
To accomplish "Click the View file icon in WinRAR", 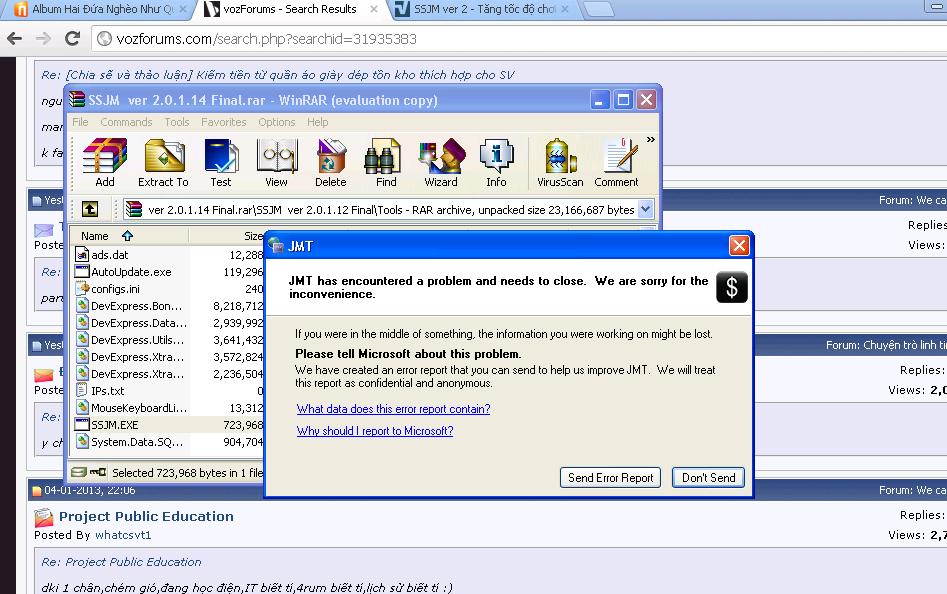I will coord(277,162).
